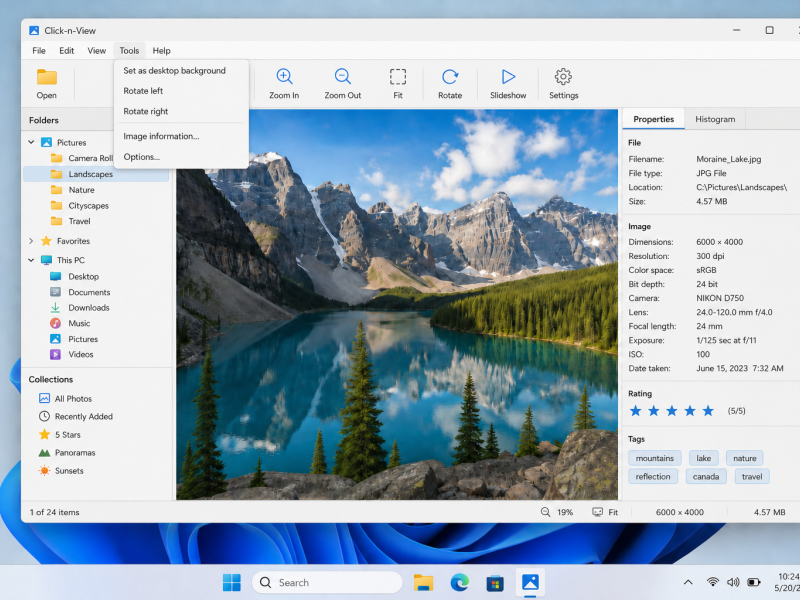This screenshot has height=600, width=800.
Task: Click the Videos icon under This PC
Action: coord(55,354)
